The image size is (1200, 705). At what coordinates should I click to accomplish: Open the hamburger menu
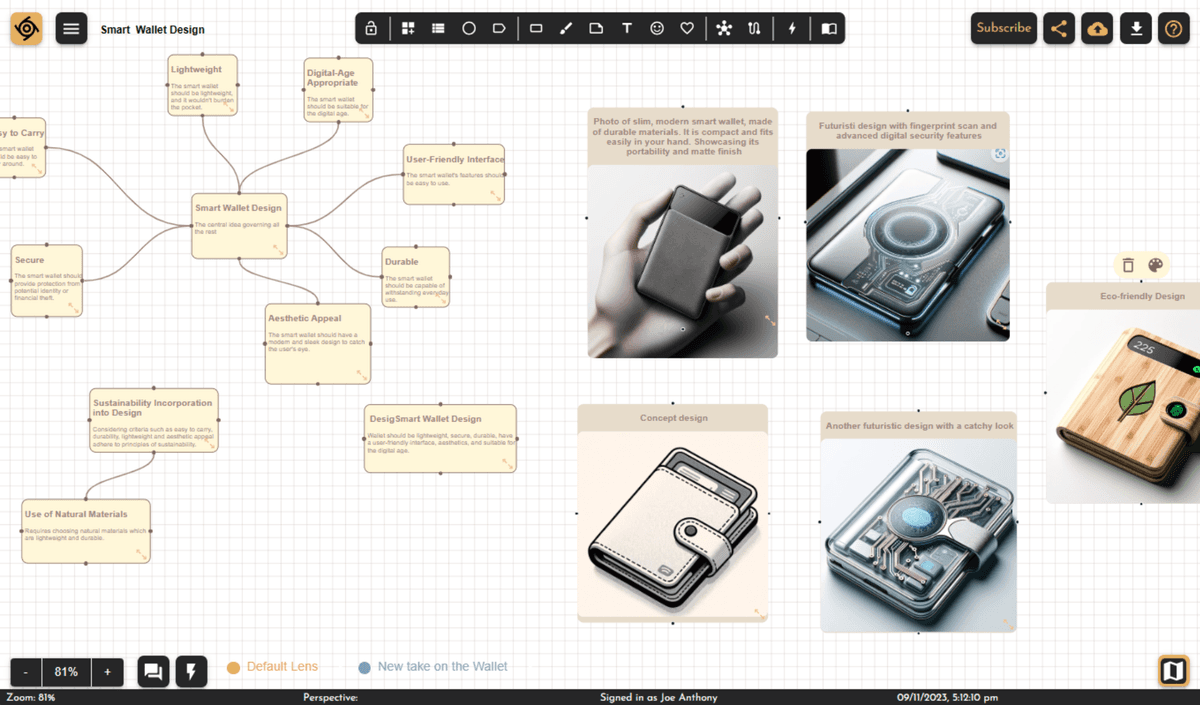(x=71, y=29)
